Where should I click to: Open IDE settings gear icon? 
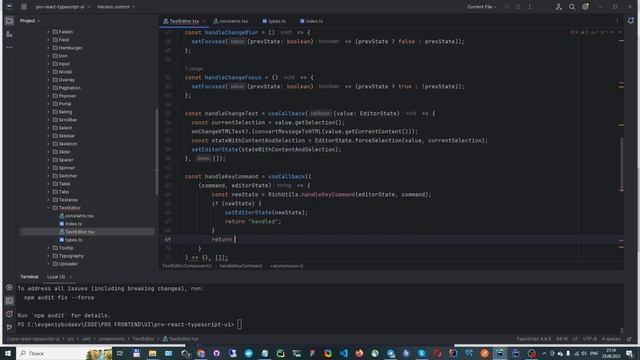585,7
